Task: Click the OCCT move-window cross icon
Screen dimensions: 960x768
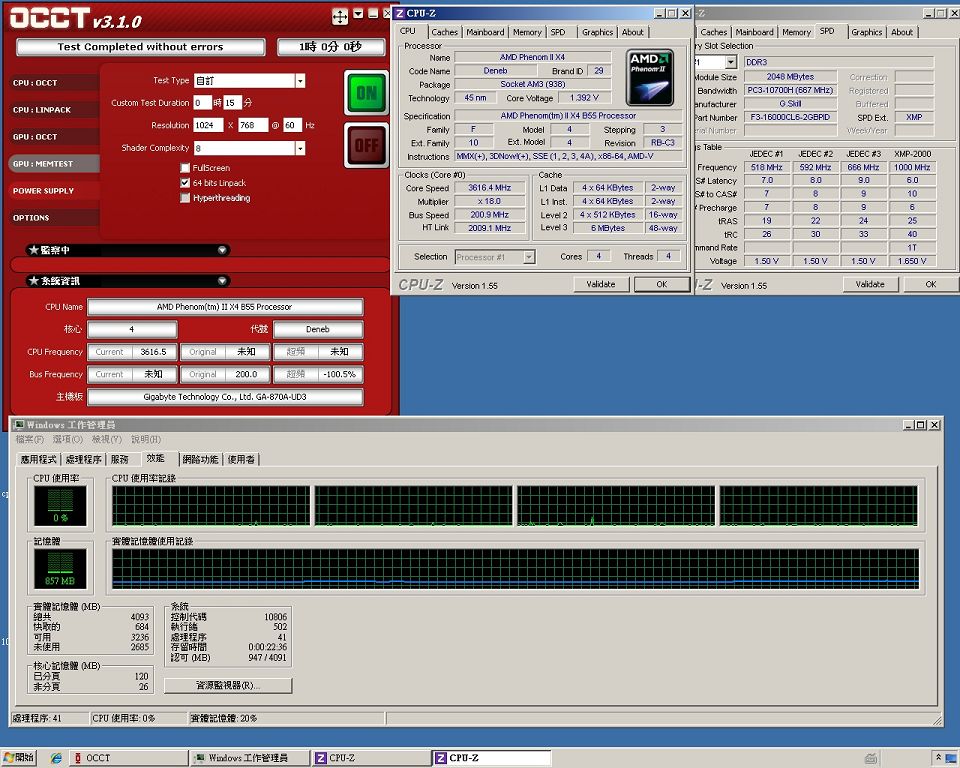Action: [x=340, y=16]
